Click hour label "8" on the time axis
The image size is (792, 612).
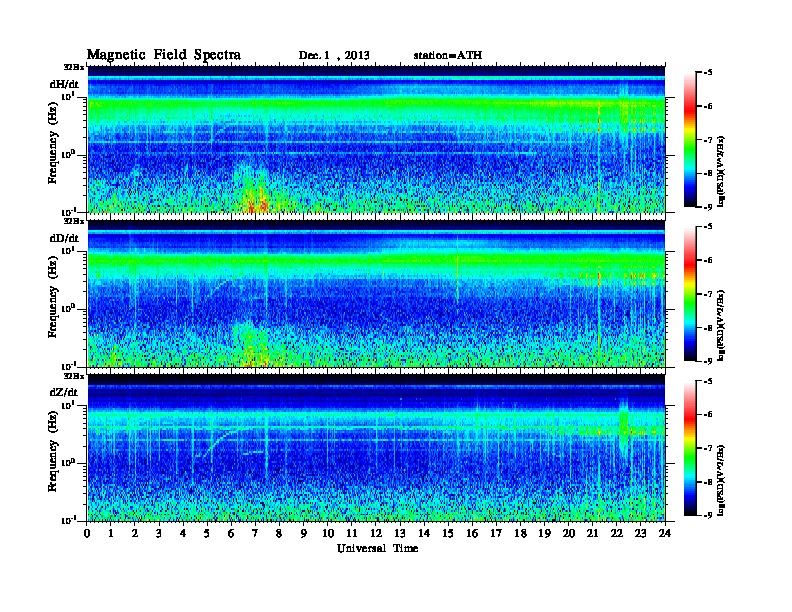pos(279,533)
